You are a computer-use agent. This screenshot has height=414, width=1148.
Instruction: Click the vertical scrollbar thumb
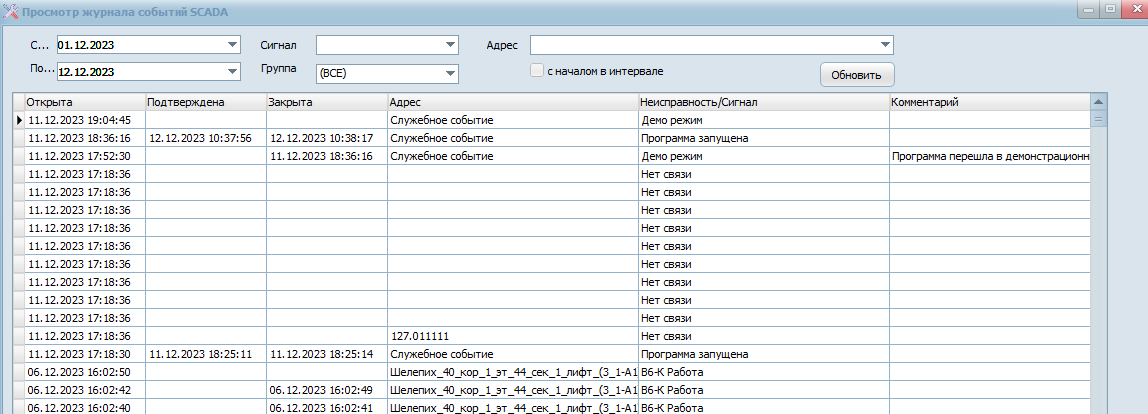tap(1097, 119)
